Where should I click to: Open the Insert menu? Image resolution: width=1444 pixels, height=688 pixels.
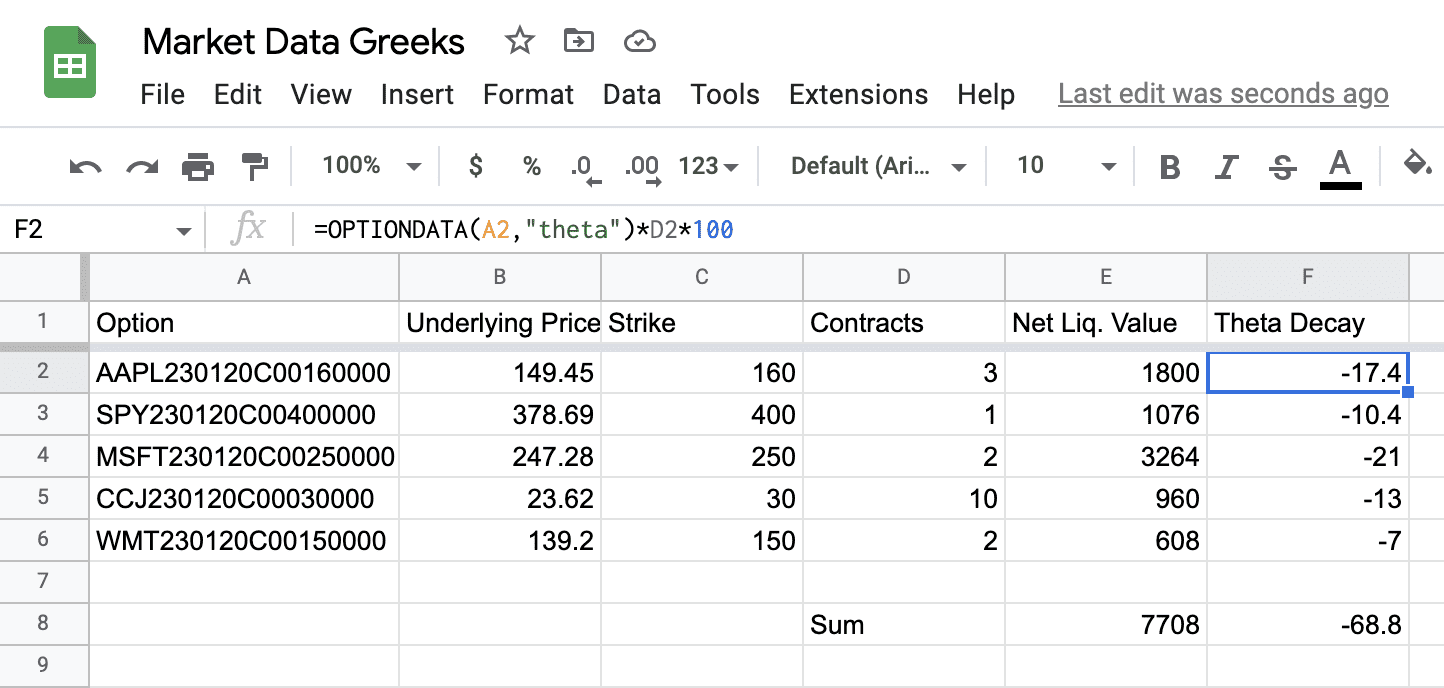coord(417,95)
